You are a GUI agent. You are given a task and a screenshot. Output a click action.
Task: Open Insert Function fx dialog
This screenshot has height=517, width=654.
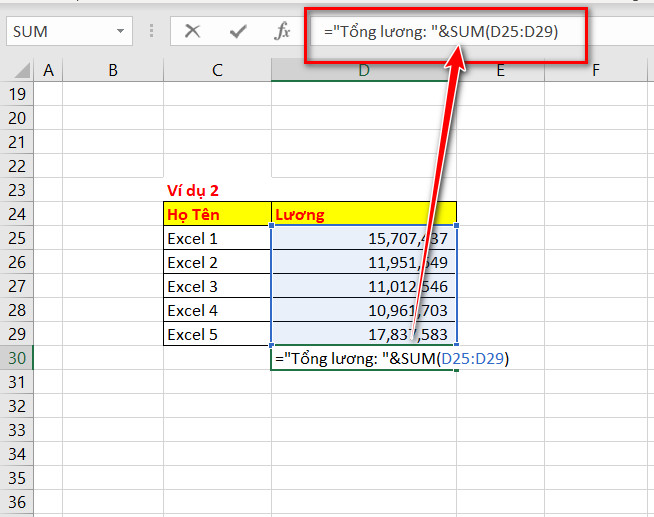point(282,31)
